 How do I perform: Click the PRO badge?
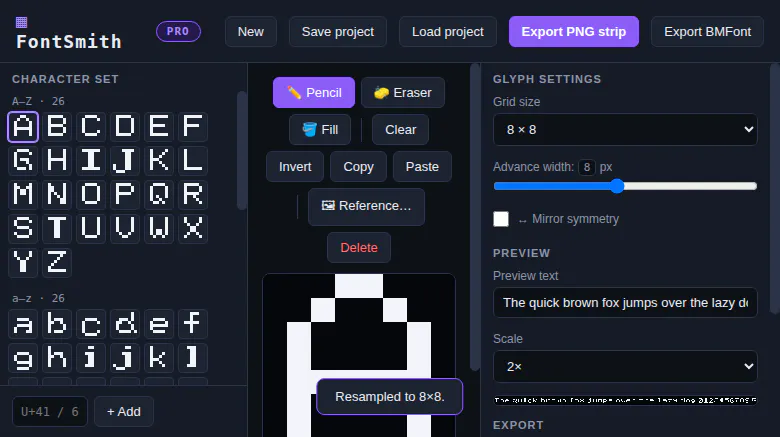coord(178,31)
